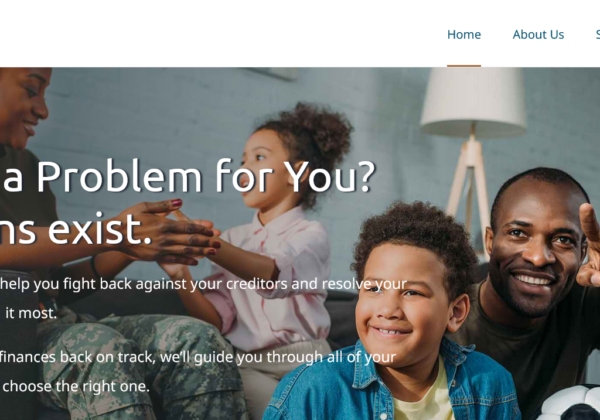Click the white lamp shade in hero photo
Viewport: 600px width, 420px height.
click(473, 103)
